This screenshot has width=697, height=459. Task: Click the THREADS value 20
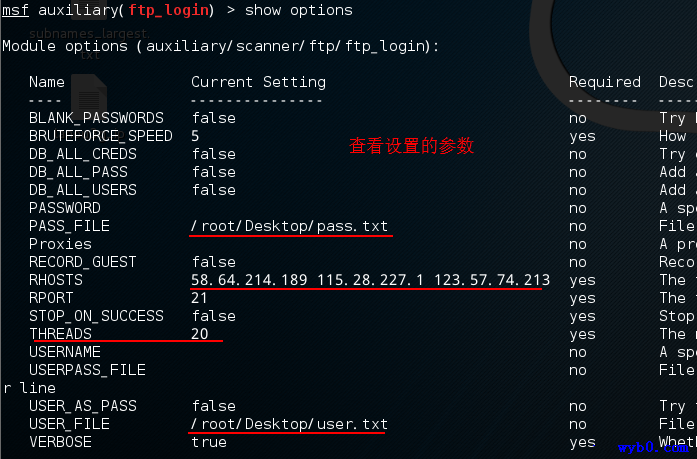tap(200, 334)
